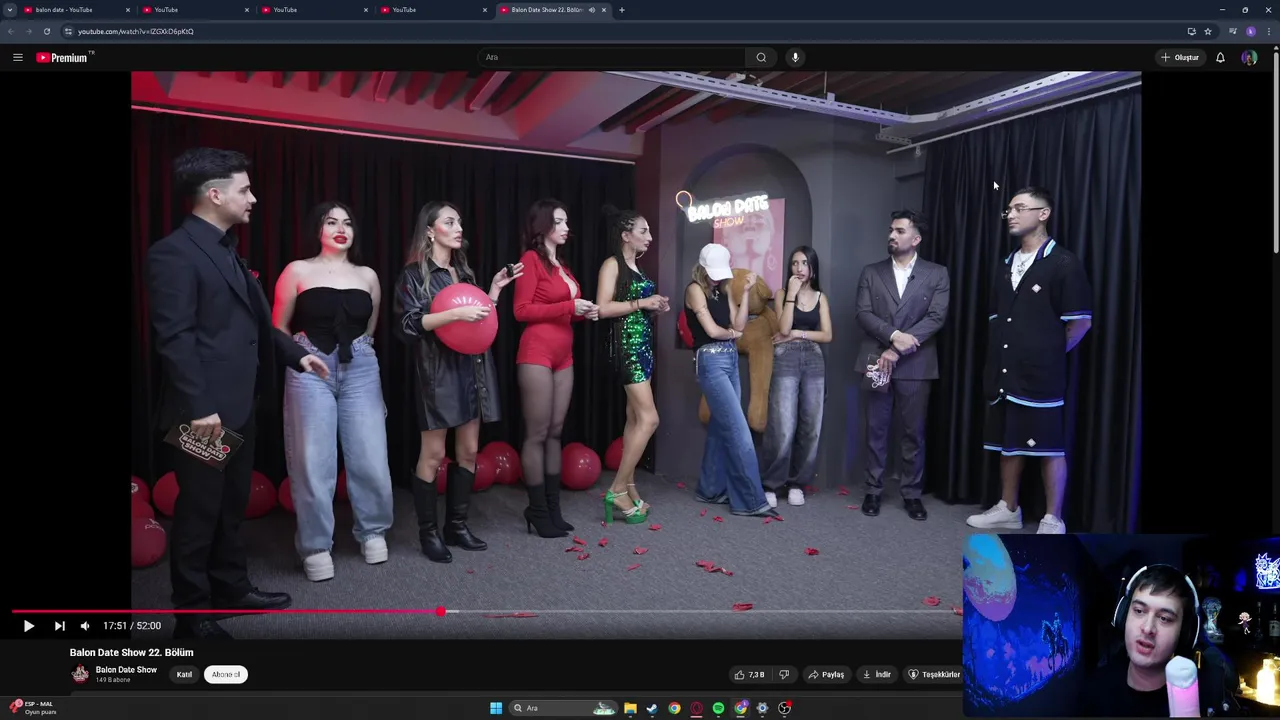Image resolution: width=1280 pixels, height=720 pixels.
Task: Download the video with İndir
Action: click(x=877, y=675)
